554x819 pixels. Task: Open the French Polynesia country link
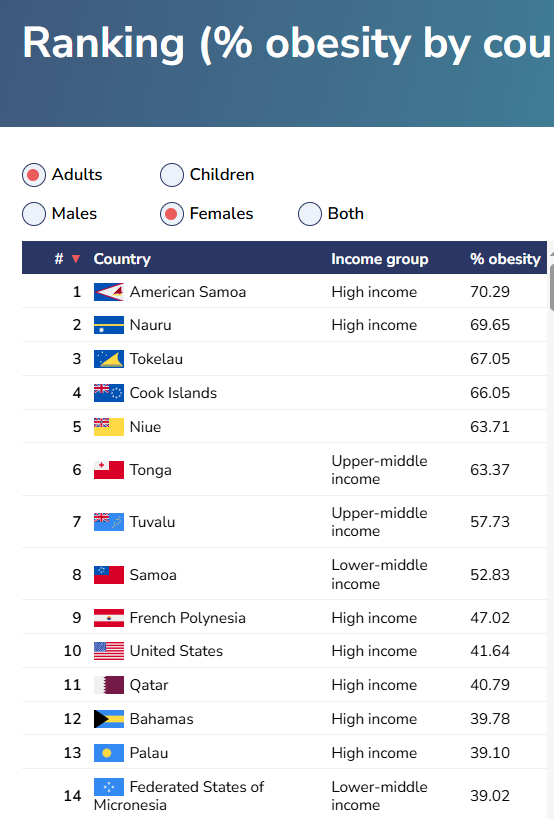[x=187, y=618]
